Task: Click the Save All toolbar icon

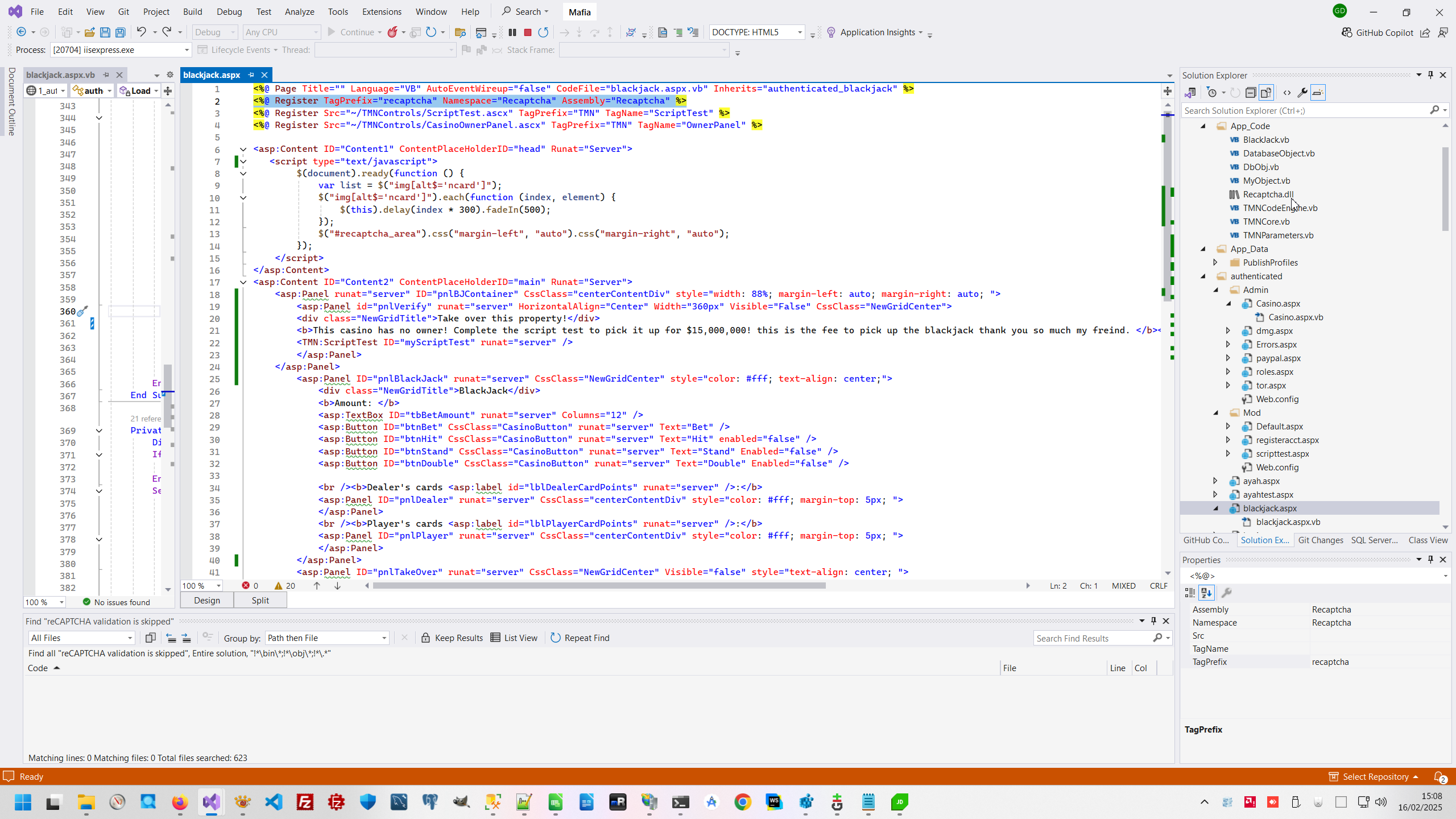Action: pos(121,32)
